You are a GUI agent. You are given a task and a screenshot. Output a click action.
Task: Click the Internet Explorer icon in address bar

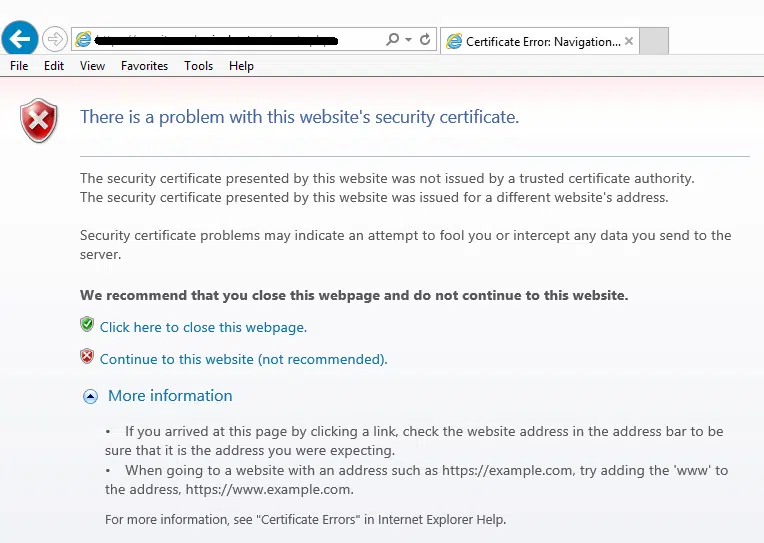(84, 40)
